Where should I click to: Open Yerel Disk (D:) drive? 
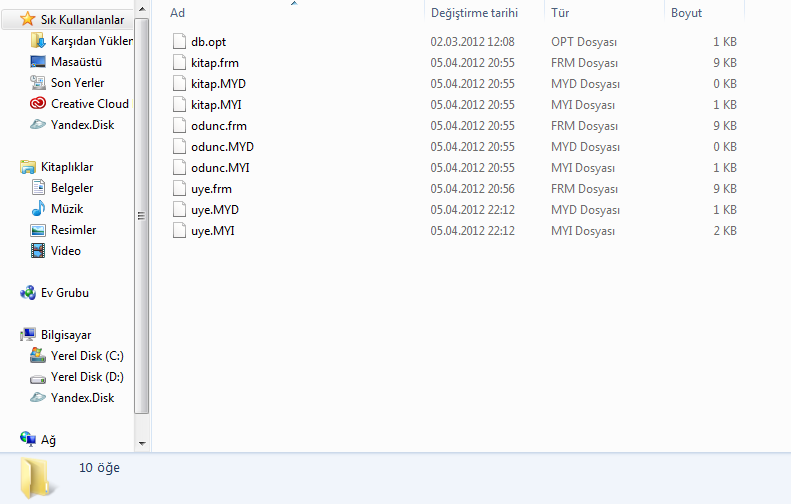(x=87, y=377)
